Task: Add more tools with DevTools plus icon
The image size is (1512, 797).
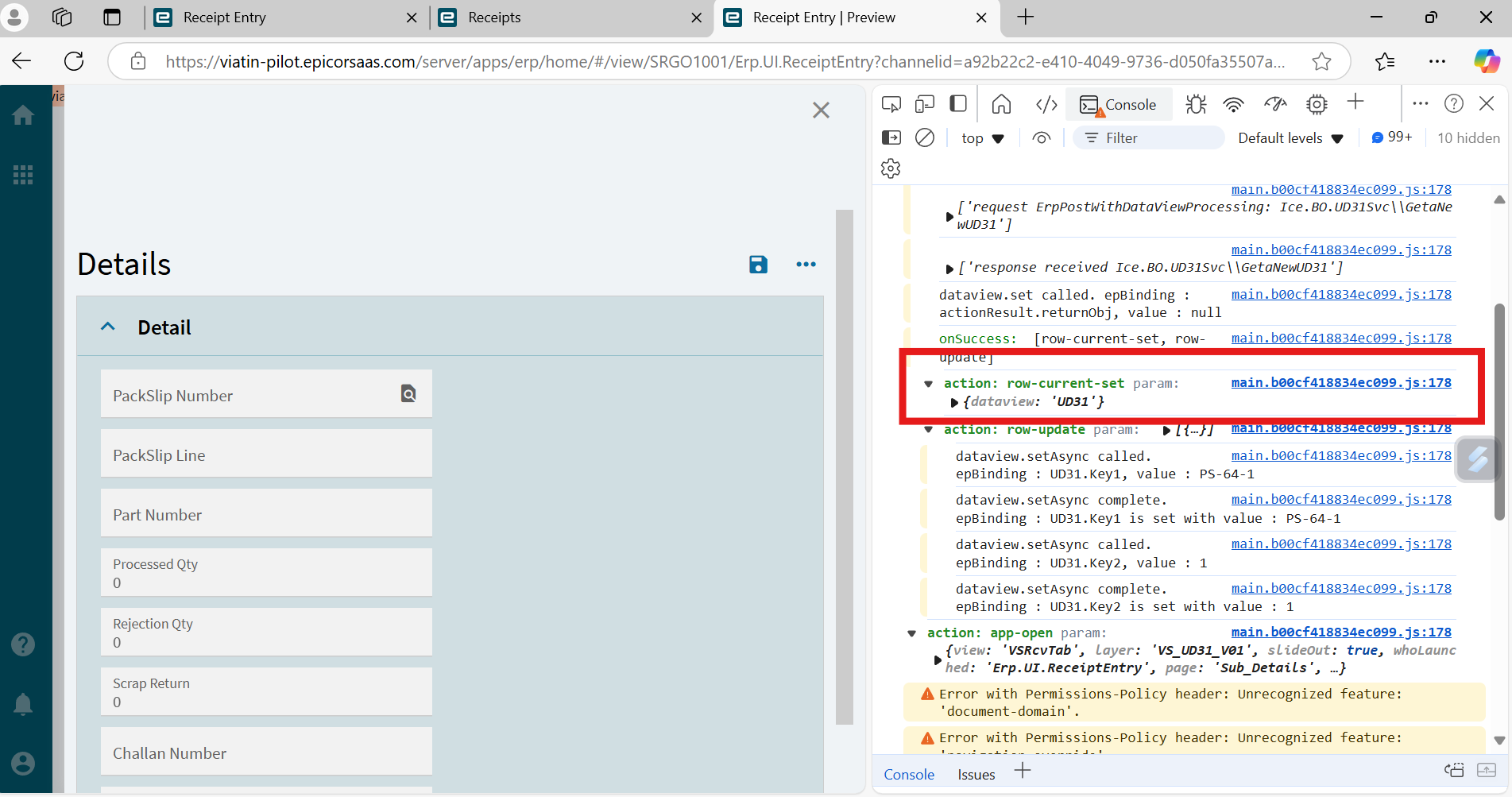Action: [1355, 102]
